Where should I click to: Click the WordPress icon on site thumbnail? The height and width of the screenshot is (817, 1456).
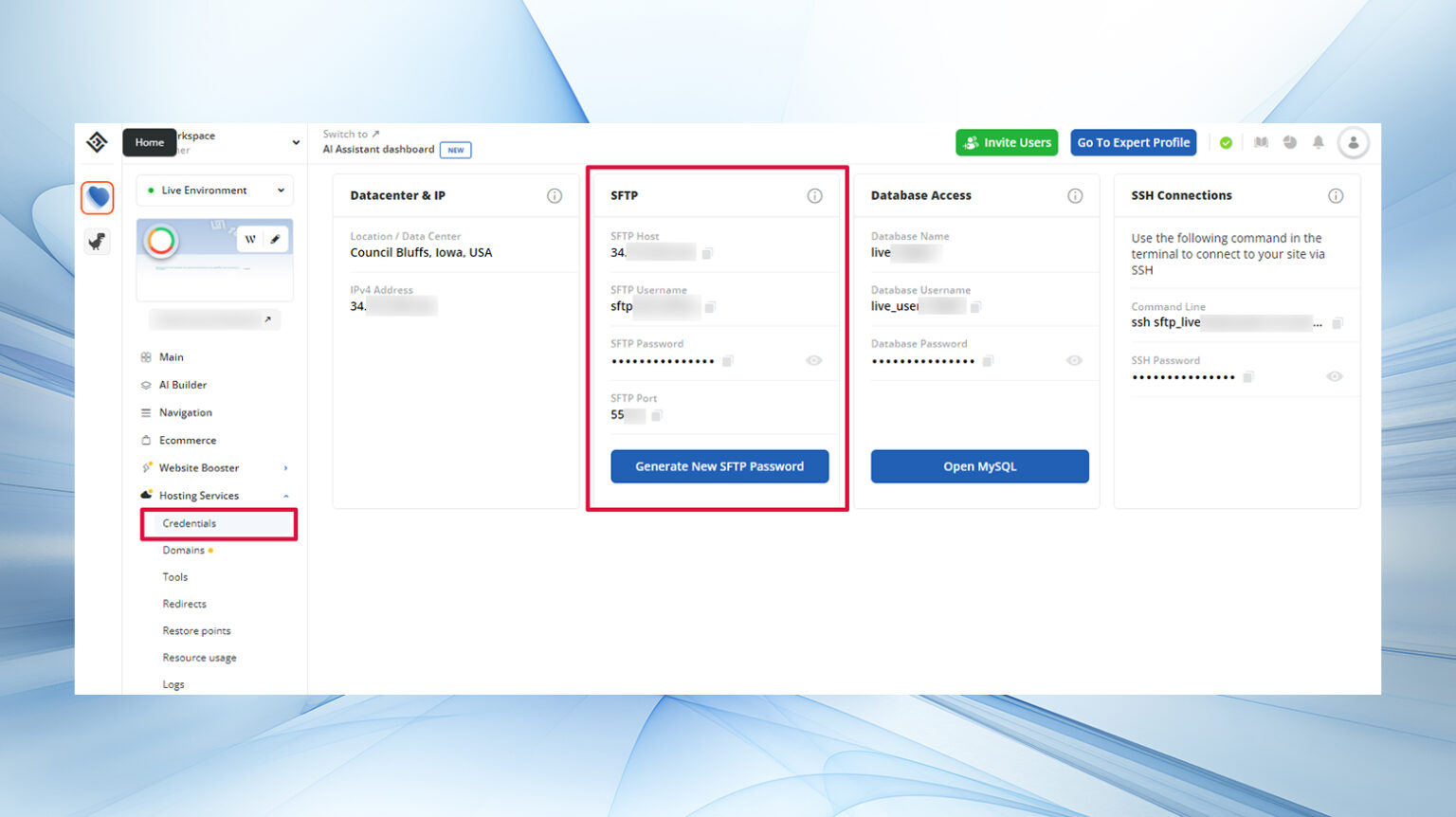[250, 239]
